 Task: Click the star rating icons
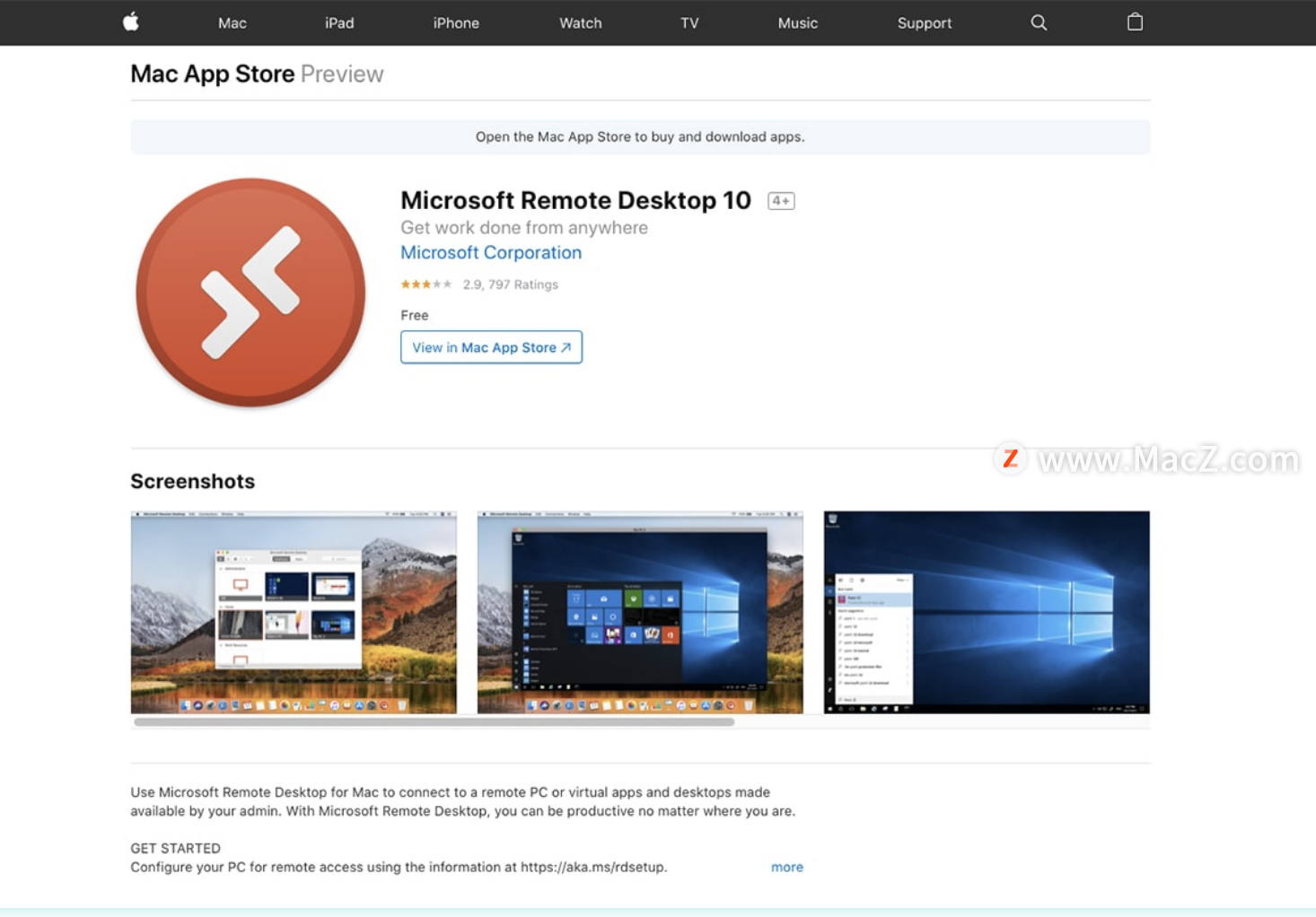pos(426,284)
